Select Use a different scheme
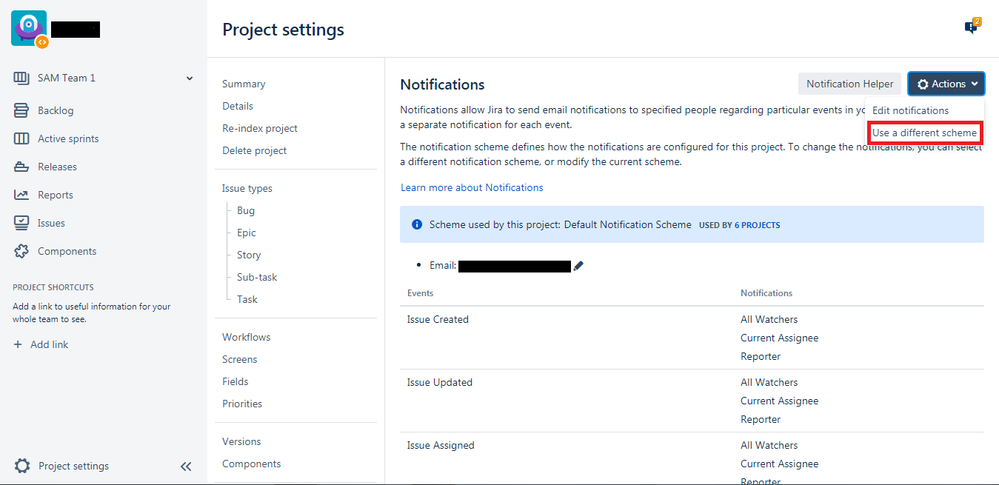 coord(924,133)
